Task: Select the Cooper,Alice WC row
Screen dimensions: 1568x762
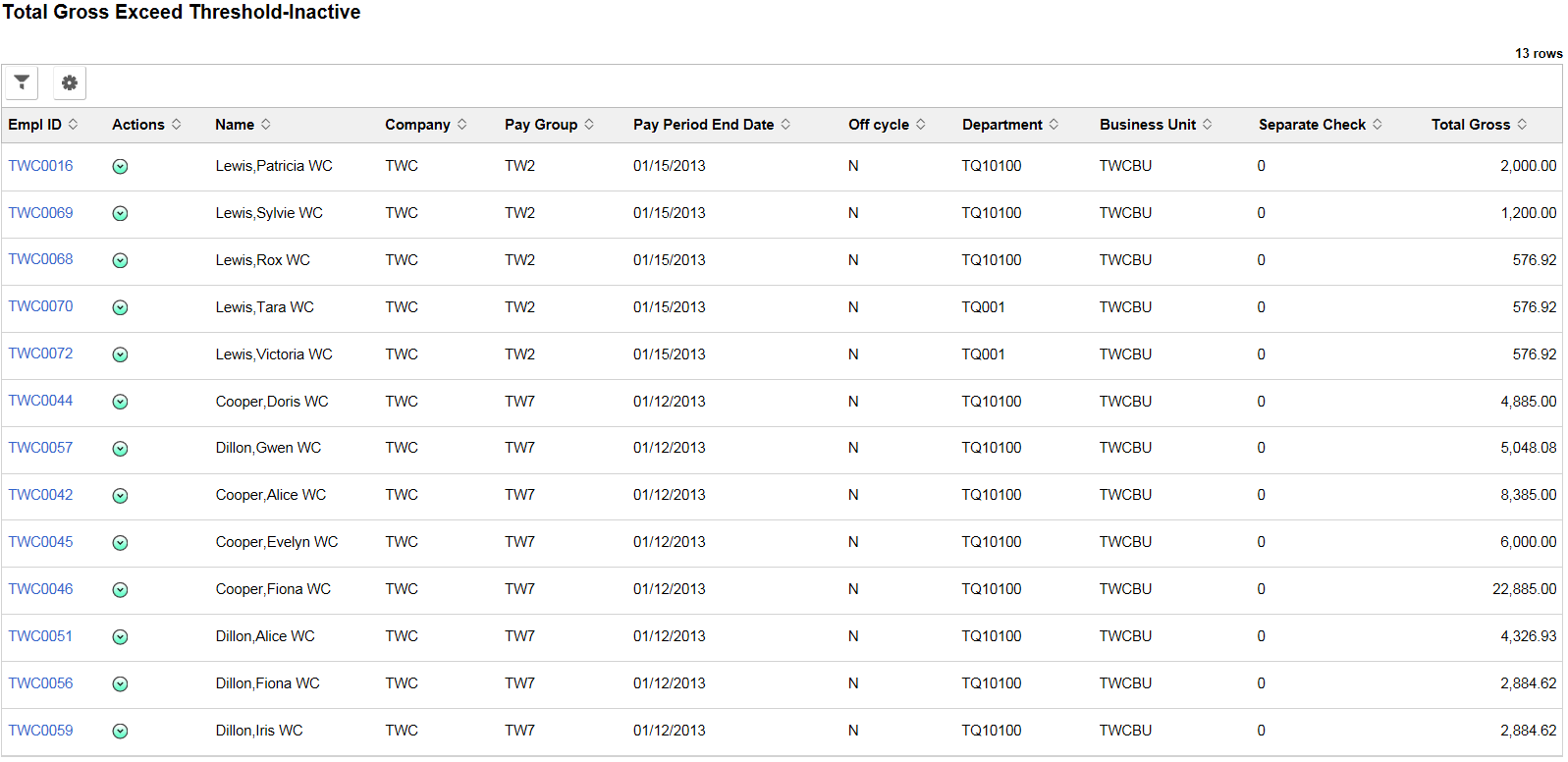Action: pyautogui.click(x=782, y=496)
